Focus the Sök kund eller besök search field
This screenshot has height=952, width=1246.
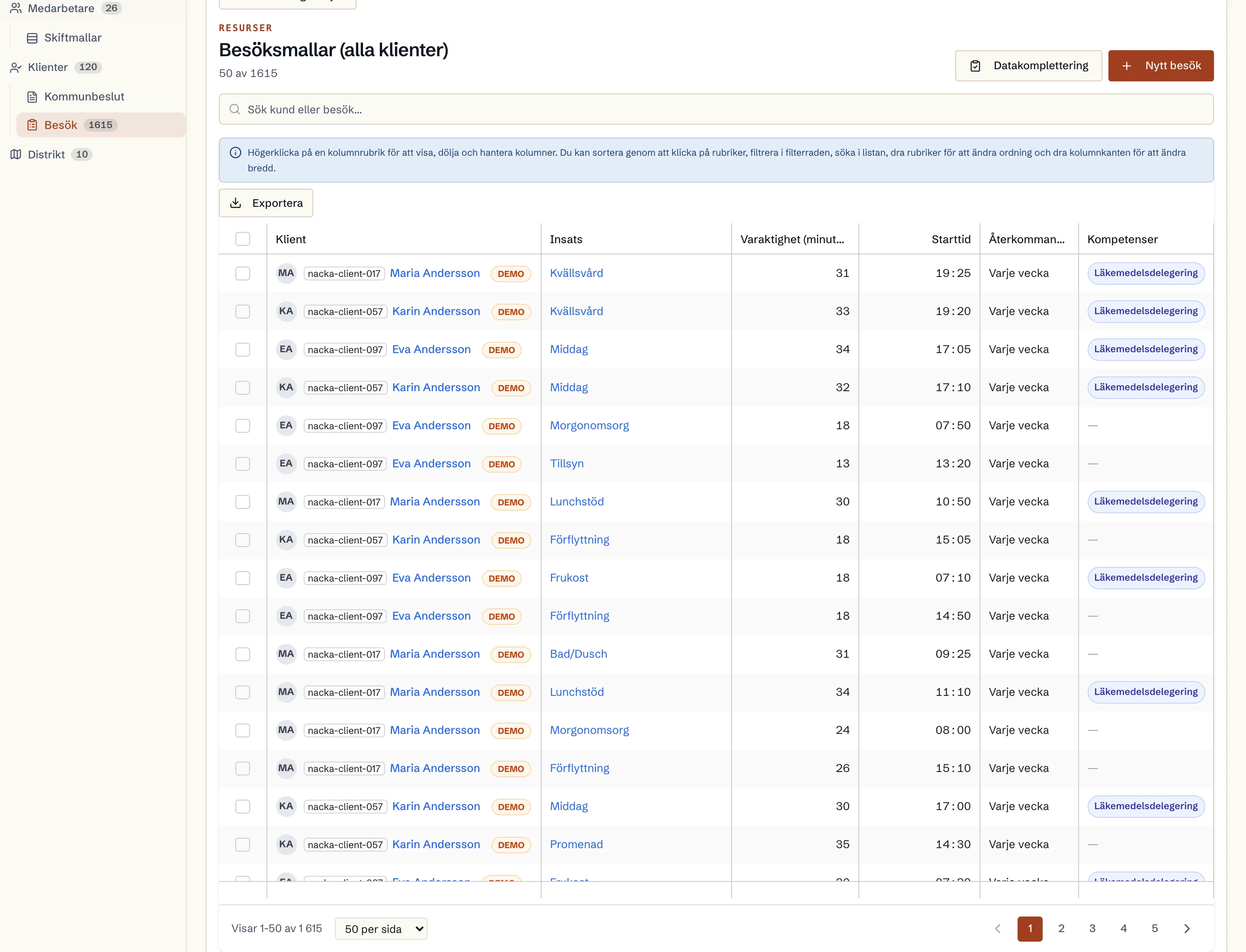click(x=716, y=109)
